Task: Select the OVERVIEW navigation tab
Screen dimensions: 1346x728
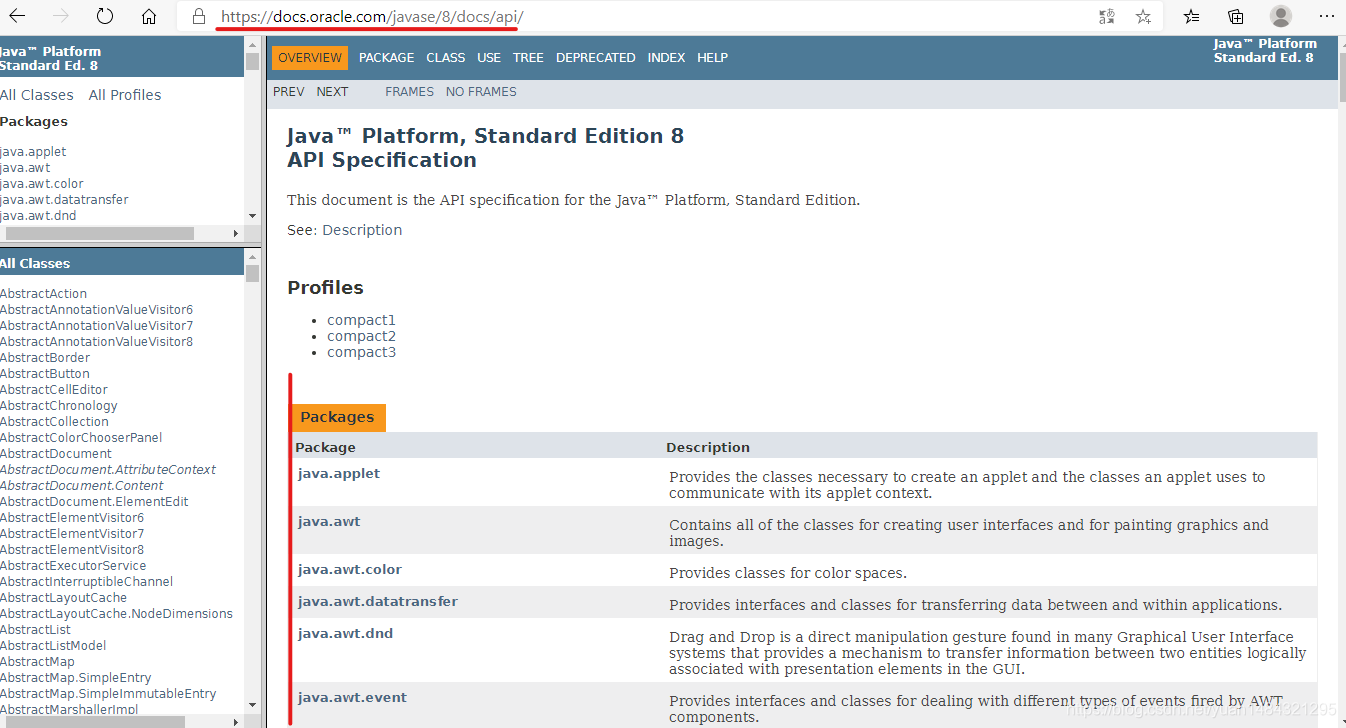Action: [x=310, y=58]
